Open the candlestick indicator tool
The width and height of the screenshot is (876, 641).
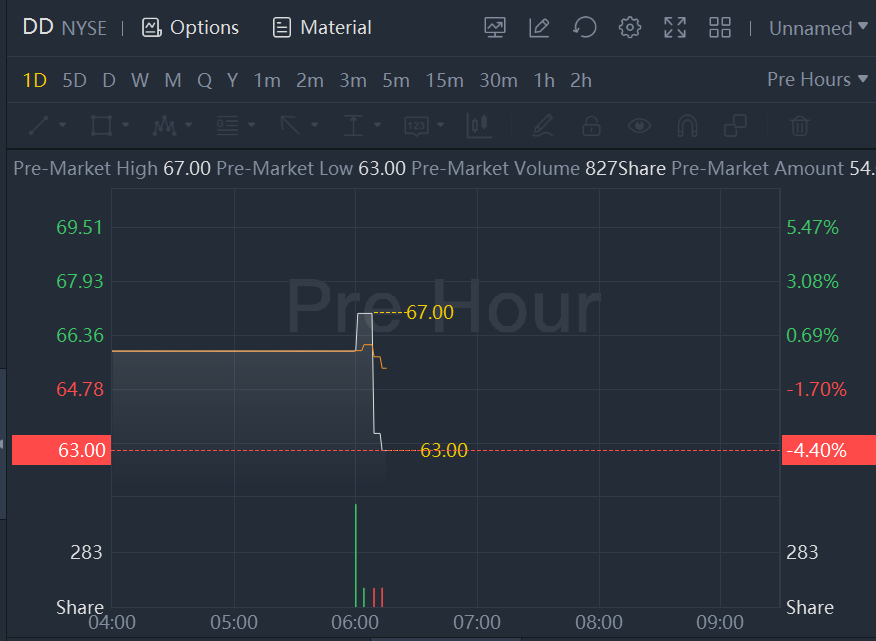click(479, 126)
